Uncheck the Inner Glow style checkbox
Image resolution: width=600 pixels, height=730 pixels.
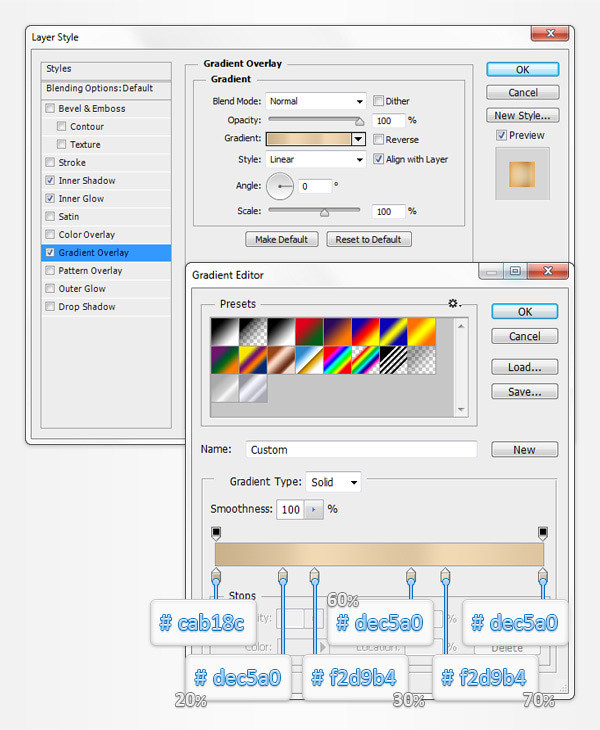pos(50,199)
